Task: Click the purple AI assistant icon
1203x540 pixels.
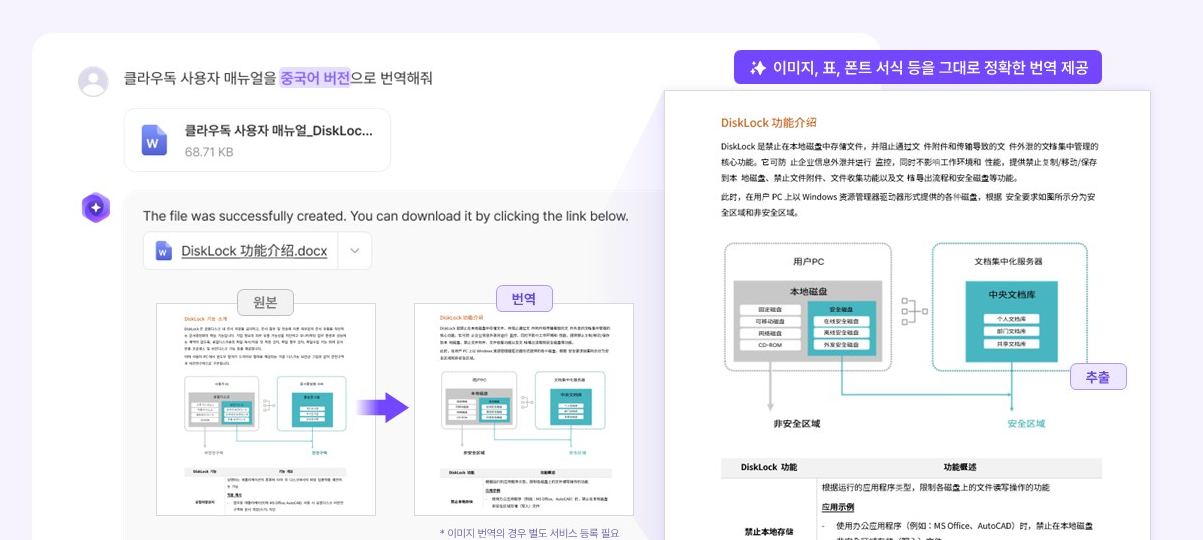Action: 96,207
